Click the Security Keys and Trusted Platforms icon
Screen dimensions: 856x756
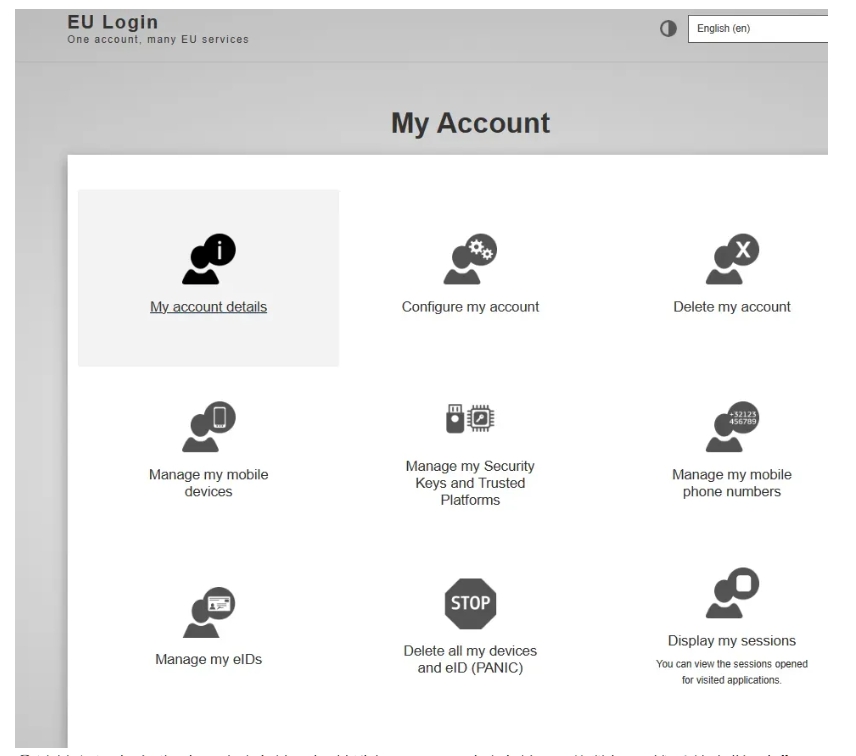click(x=470, y=420)
